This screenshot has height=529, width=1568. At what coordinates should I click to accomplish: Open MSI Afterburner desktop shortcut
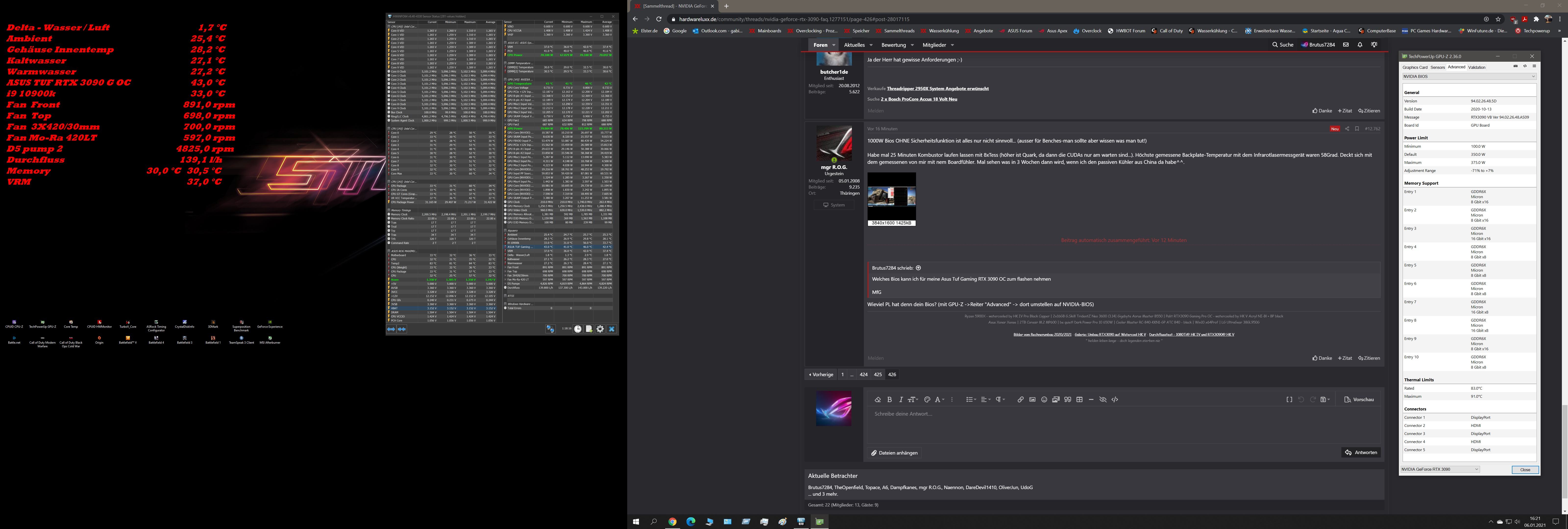pos(270,340)
